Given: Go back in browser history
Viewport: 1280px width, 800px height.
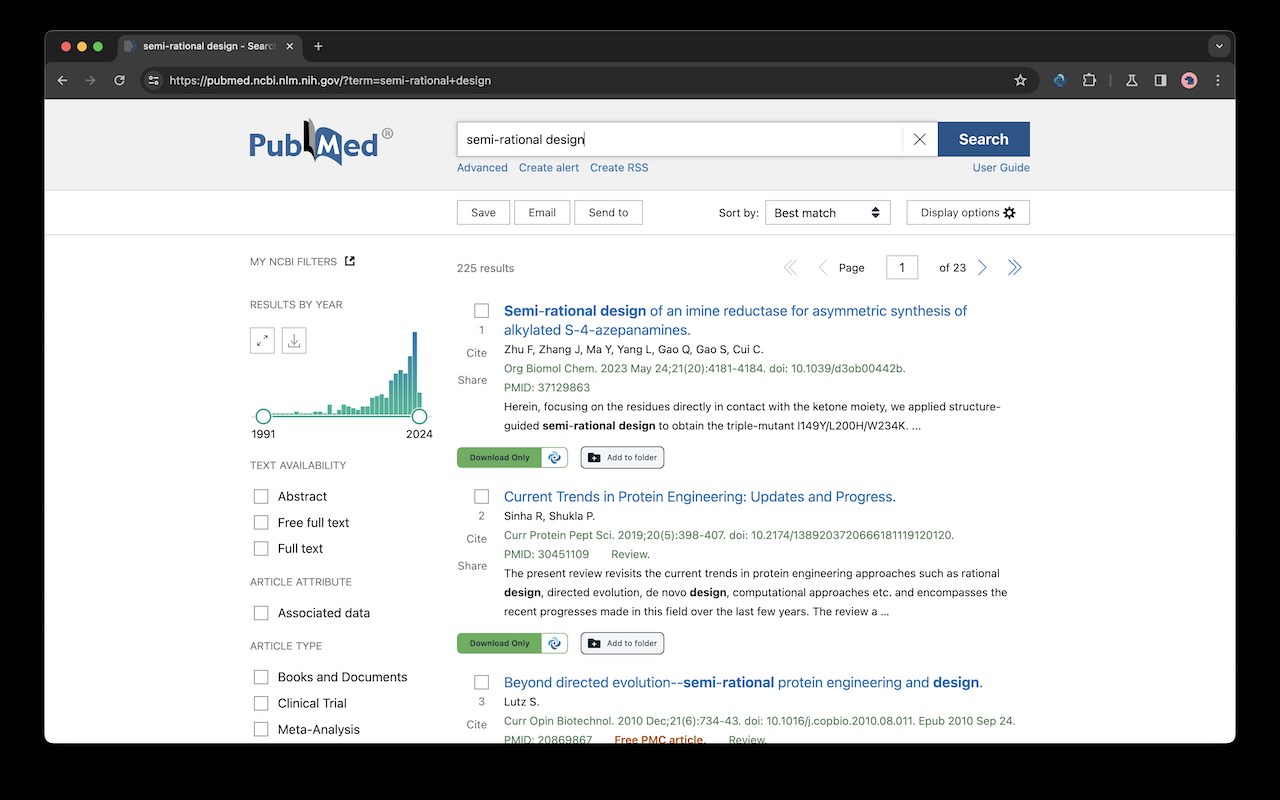Looking at the screenshot, I should point(63,80).
